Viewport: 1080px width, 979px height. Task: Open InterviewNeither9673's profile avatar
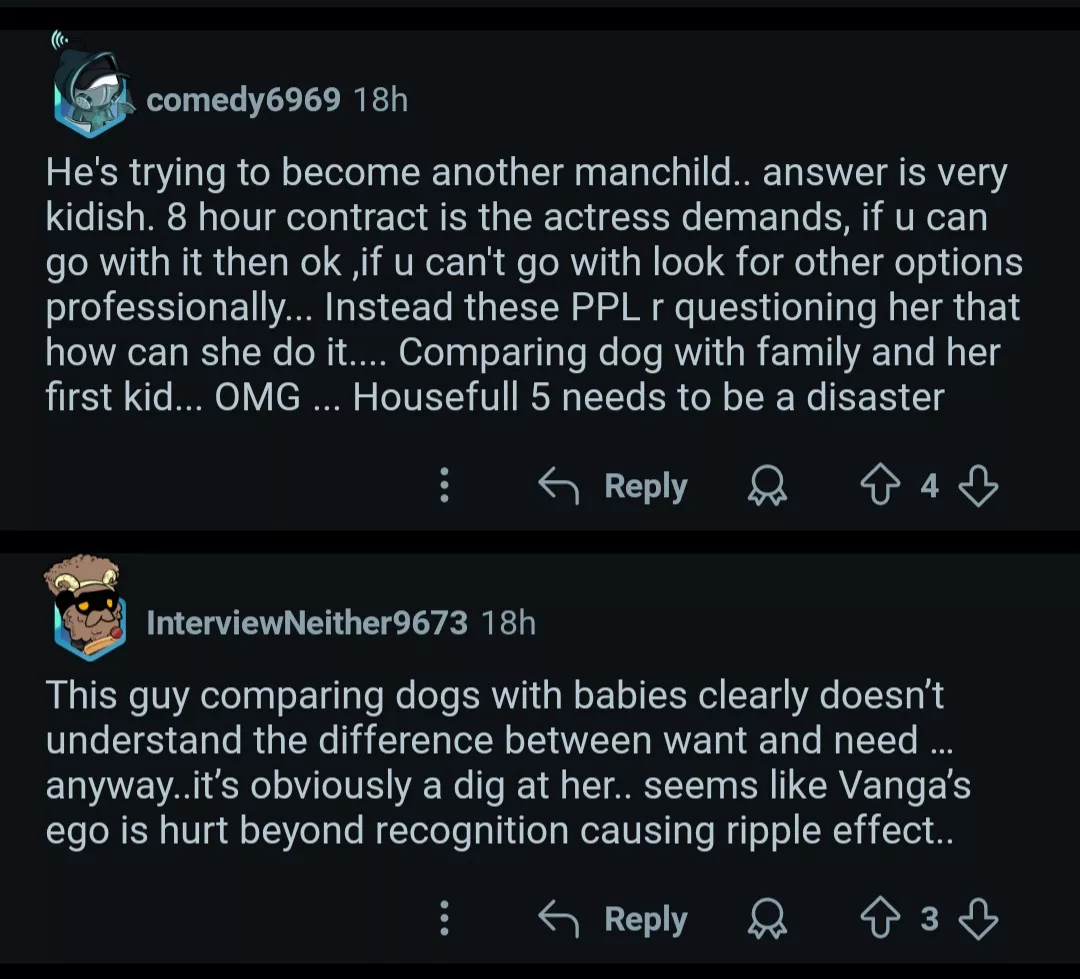87,611
